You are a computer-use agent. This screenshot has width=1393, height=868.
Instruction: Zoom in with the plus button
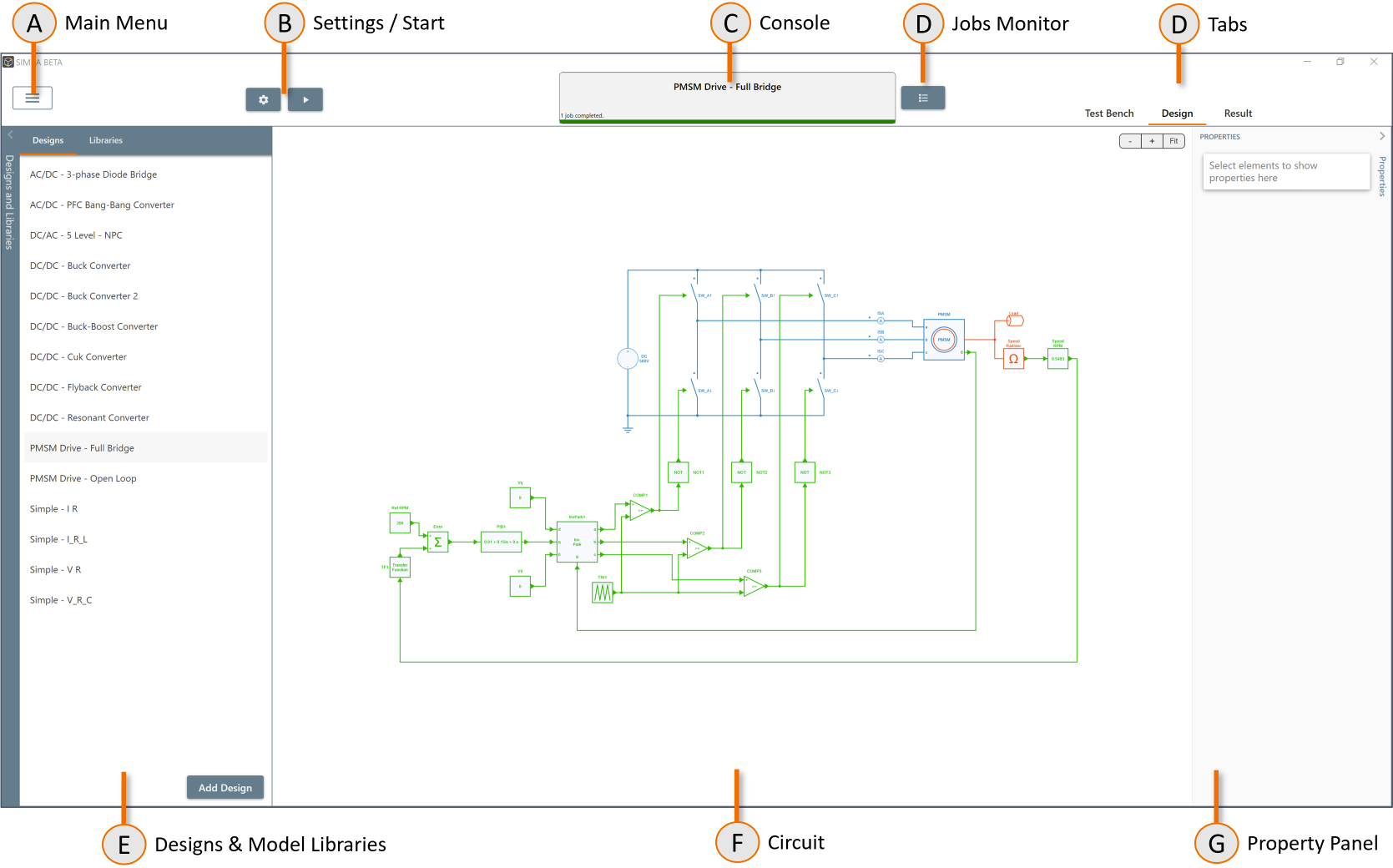[1152, 141]
